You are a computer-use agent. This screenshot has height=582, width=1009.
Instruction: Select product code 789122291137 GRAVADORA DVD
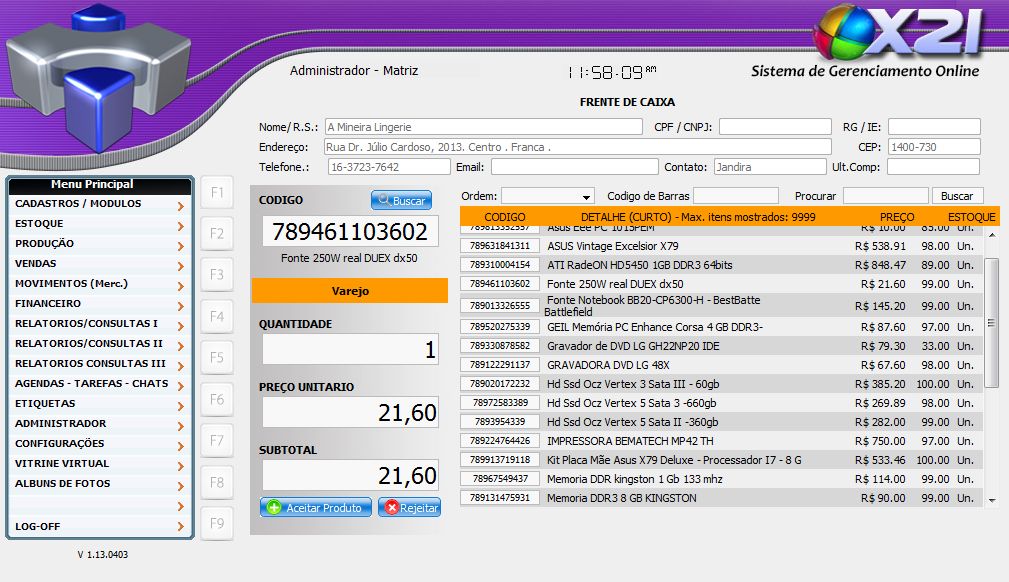point(500,365)
